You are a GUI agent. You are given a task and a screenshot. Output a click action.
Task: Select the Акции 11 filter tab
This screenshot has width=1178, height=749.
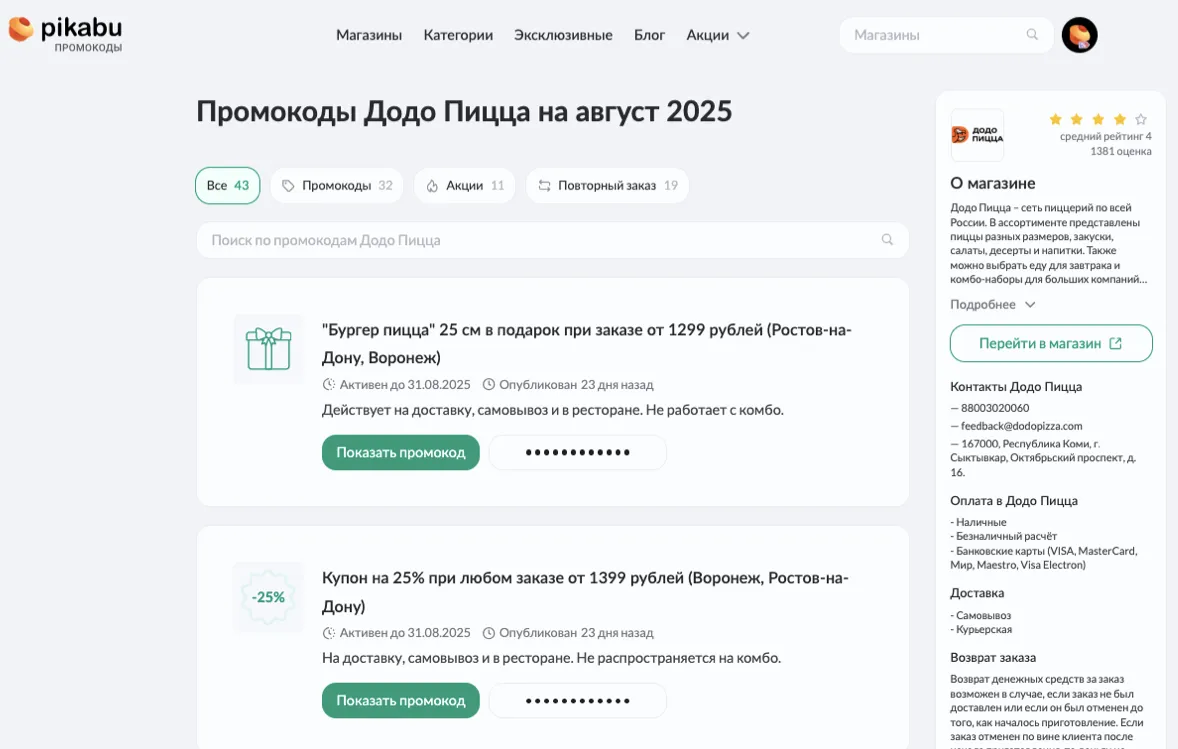coord(465,186)
